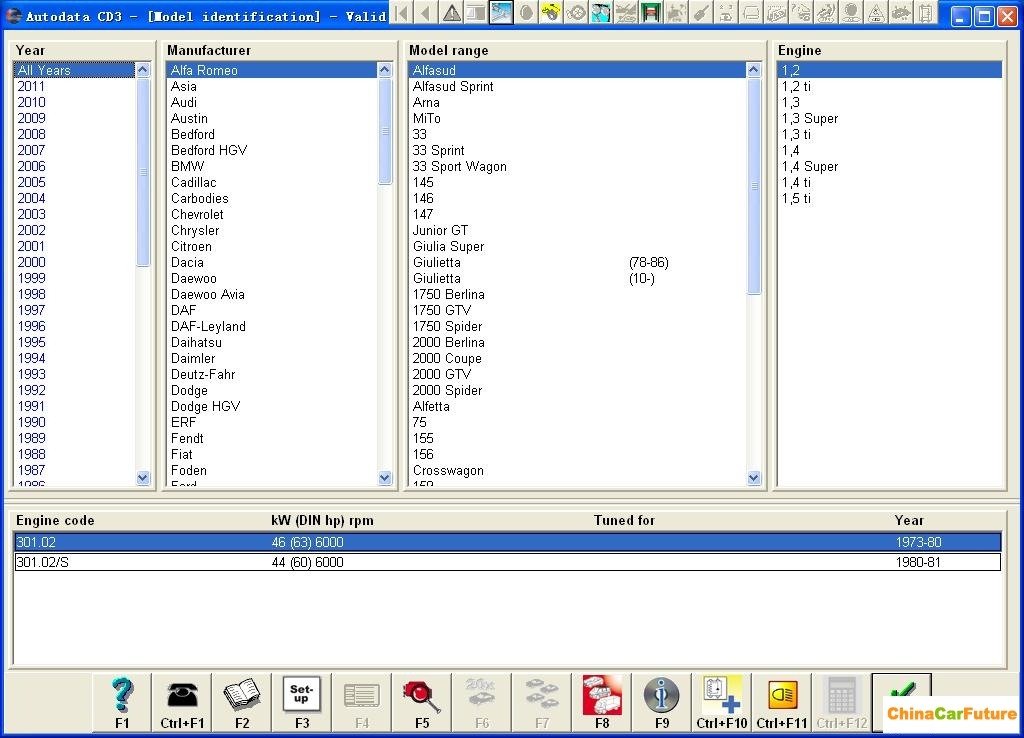Image resolution: width=1024 pixels, height=738 pixels.
Task: Select year 2005 in the Year list
Action: 73,182
